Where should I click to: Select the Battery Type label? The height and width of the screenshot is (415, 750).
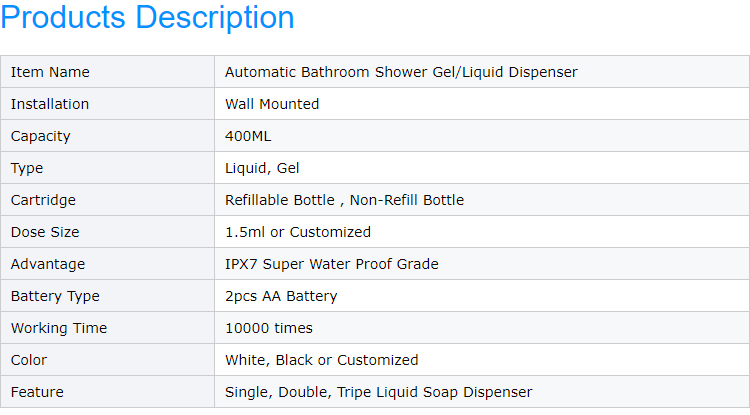coord(55,296)
